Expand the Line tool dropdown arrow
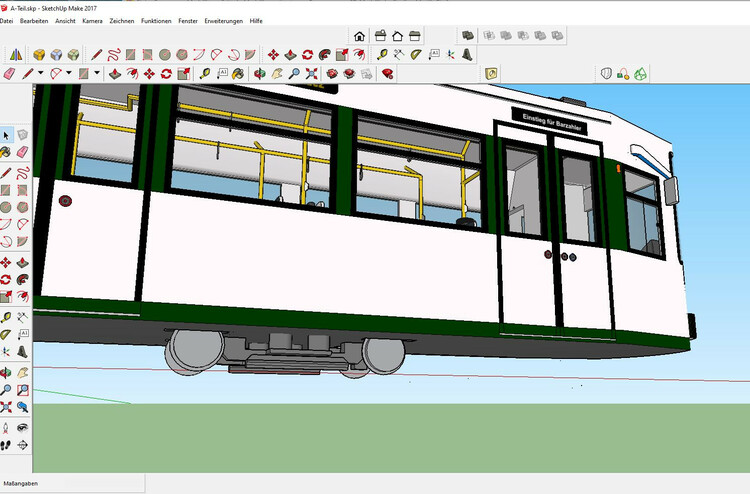 [41, 73]
